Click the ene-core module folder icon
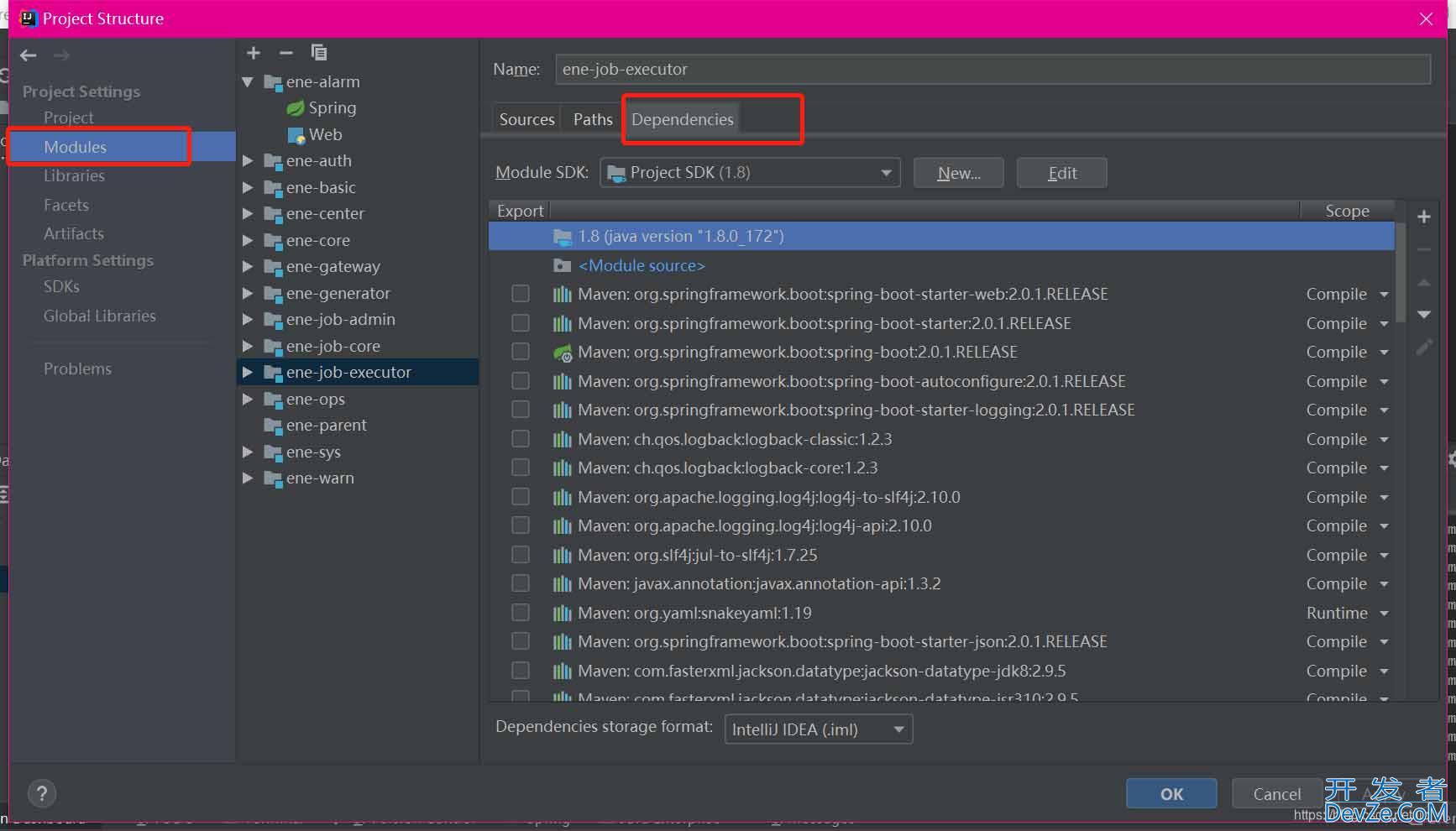 point(273,241)
